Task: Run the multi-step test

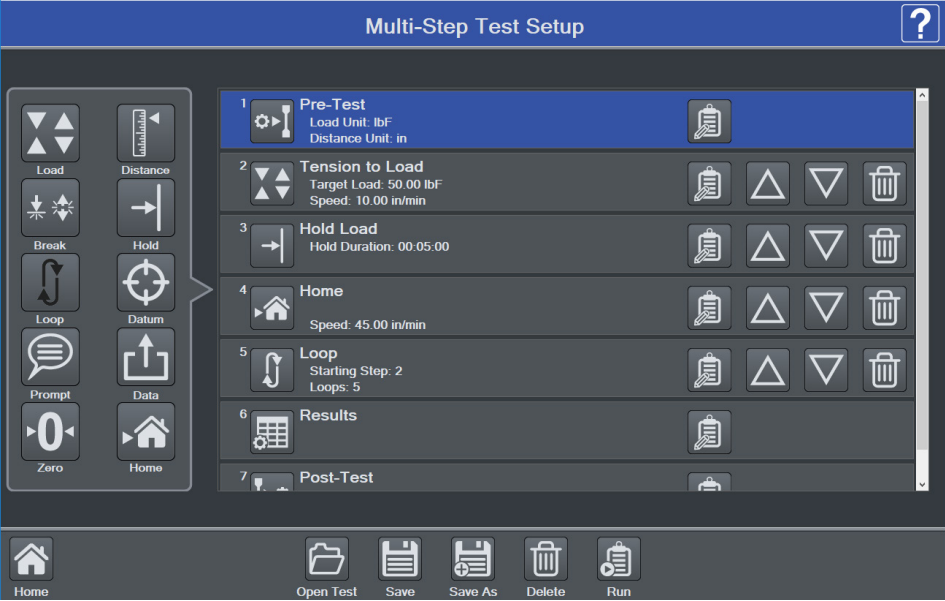Action: pyautogui.click(x=619, y=560)
